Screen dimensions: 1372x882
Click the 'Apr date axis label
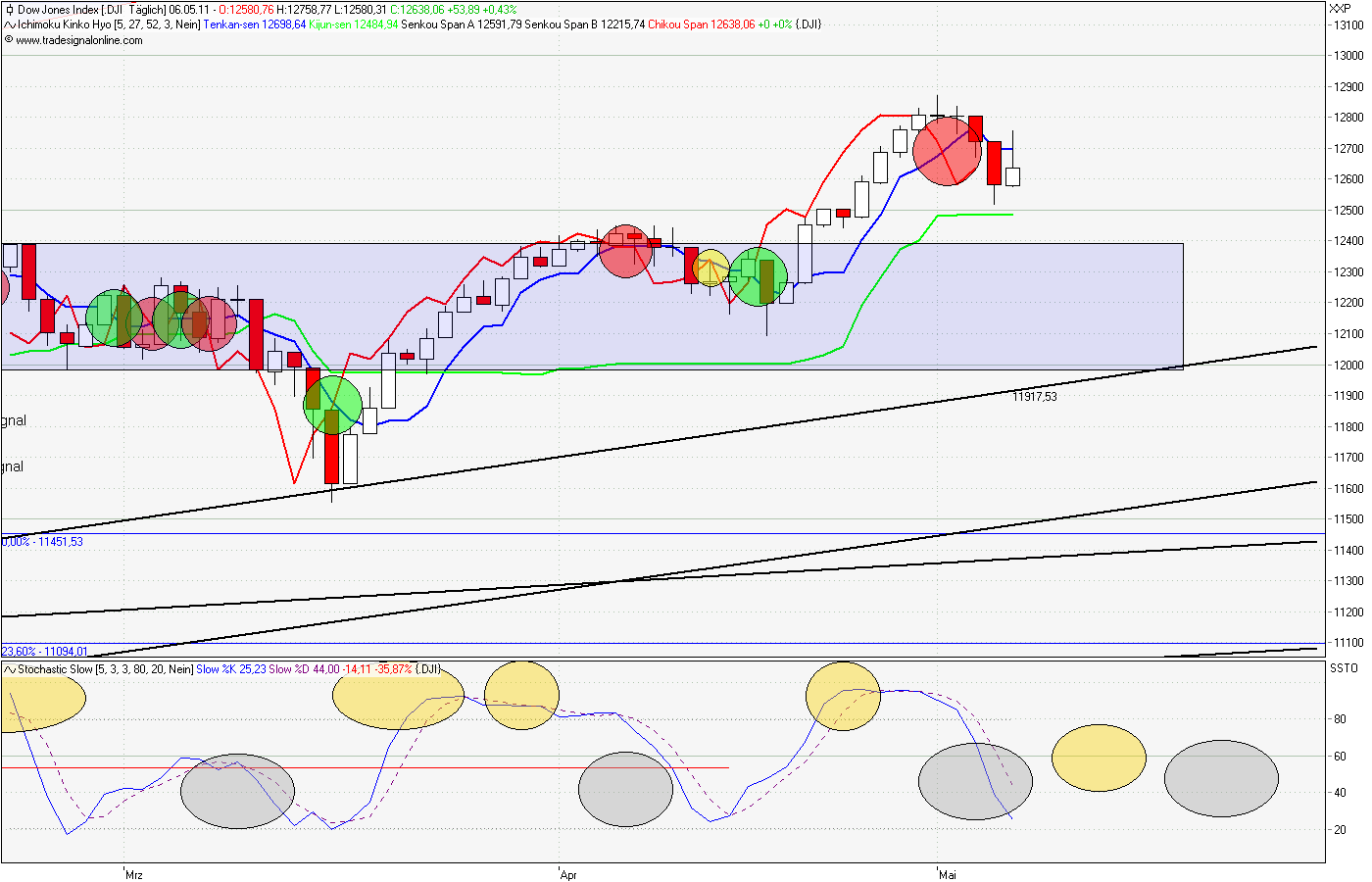(566, 875)
